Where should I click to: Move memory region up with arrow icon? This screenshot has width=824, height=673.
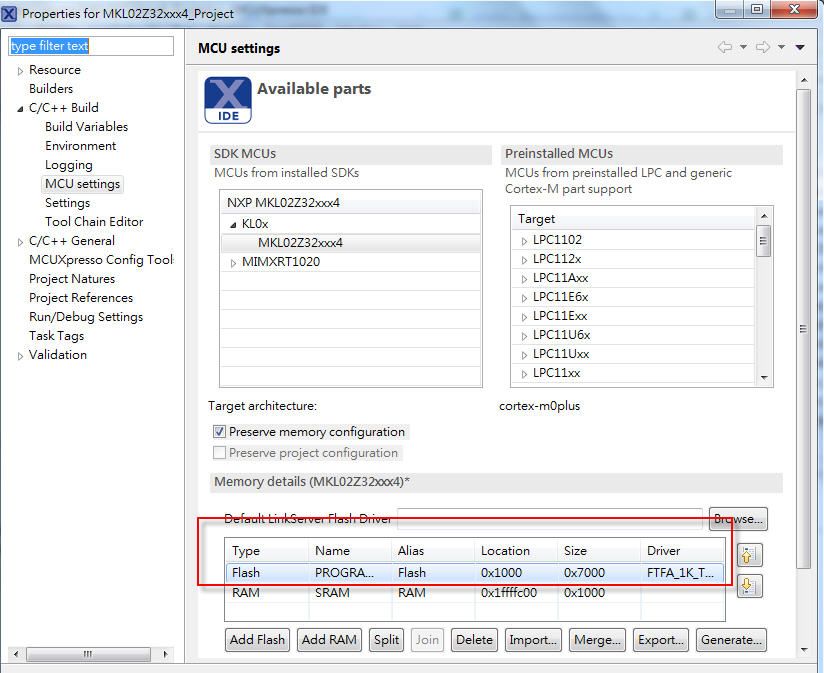pos(749,555)
